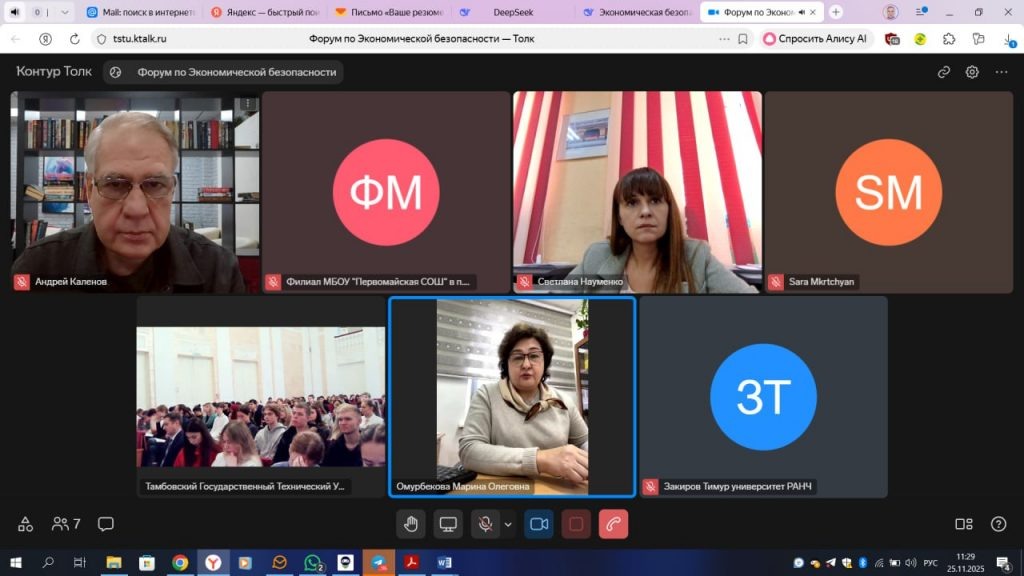The image size is (1024, 576).
Task: Click the SM avatar of Sara Mkrtchyan
Action: tap(888, 192)
